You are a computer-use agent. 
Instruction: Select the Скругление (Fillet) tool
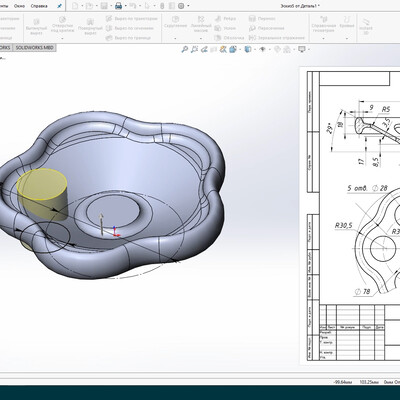(x=175, y=22)
